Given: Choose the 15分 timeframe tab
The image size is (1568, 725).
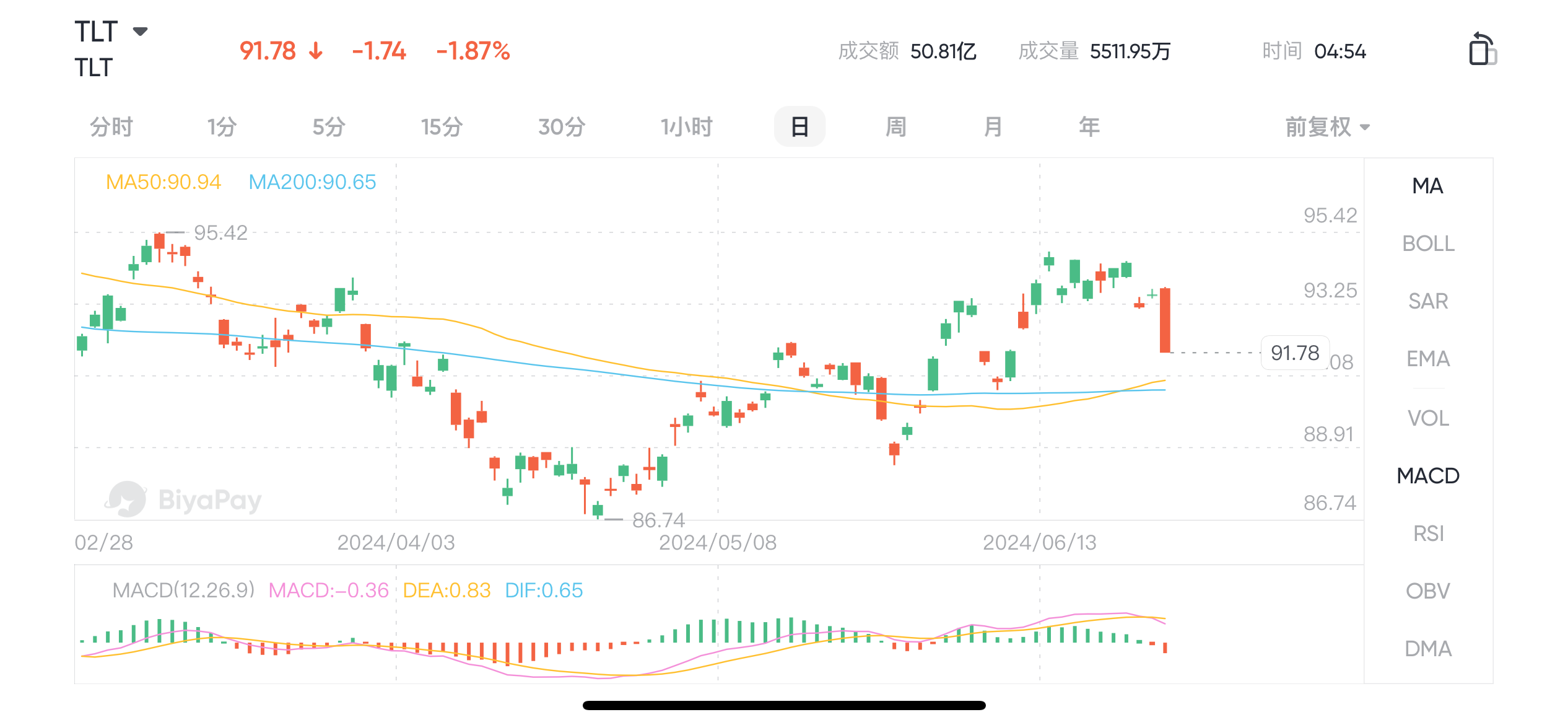Looking at the screenshot, I should tap(442, 127).
